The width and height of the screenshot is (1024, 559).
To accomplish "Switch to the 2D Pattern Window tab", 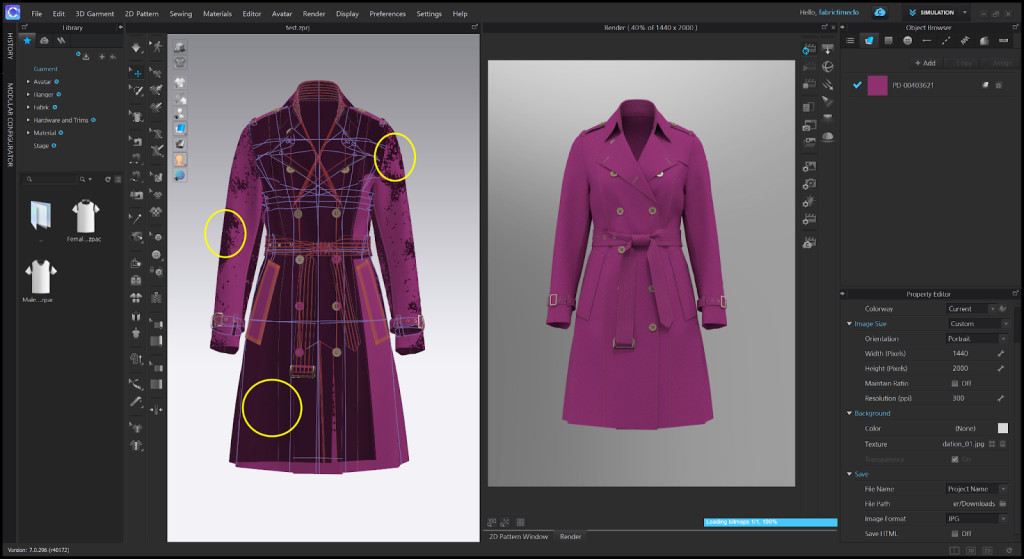I will [x=516, y=537].
